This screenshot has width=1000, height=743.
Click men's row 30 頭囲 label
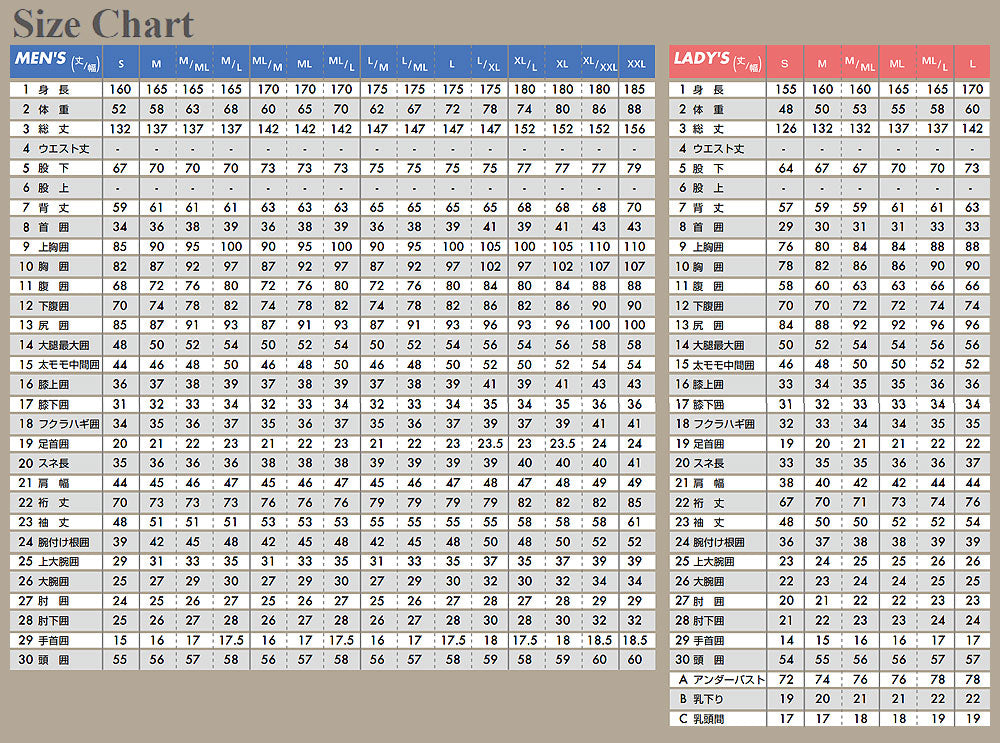click(50, 660)
